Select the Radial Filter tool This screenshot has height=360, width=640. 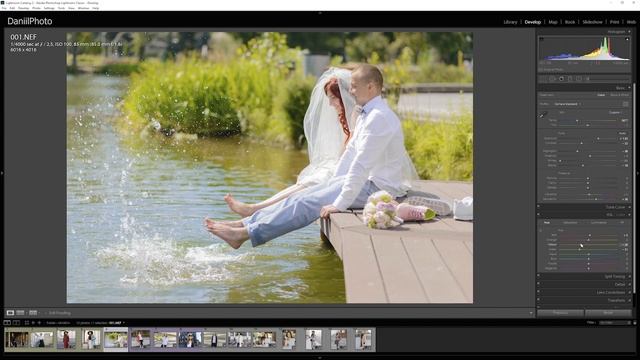point(578,79)
